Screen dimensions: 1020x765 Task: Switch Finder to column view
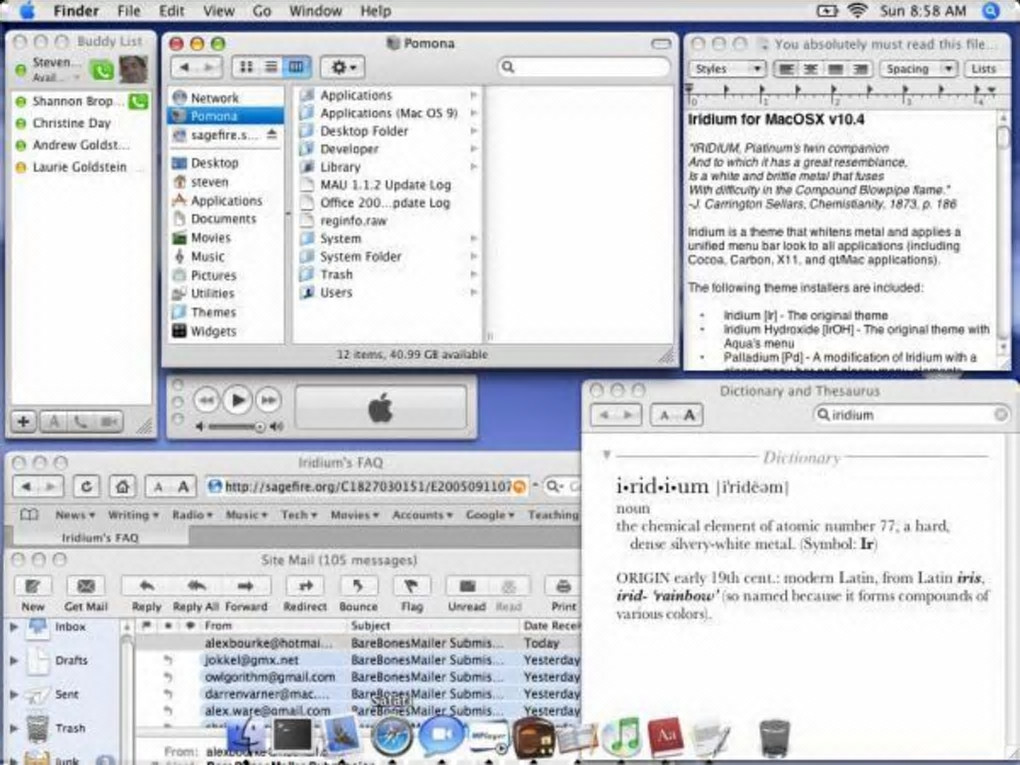click(x=296, y=66)
